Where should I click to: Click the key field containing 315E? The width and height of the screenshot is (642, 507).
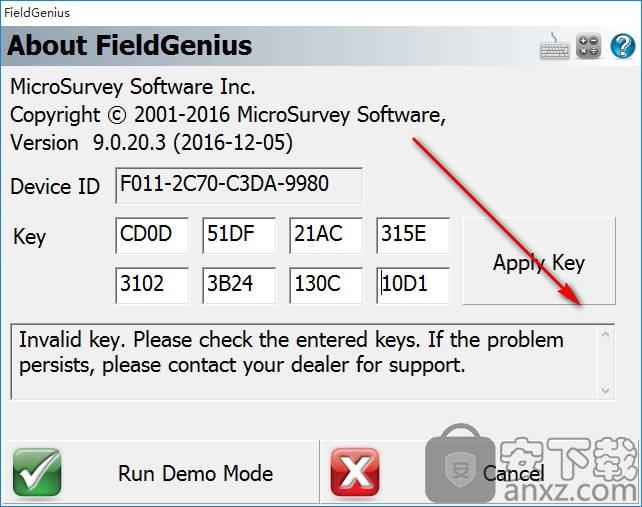point(413,235)
